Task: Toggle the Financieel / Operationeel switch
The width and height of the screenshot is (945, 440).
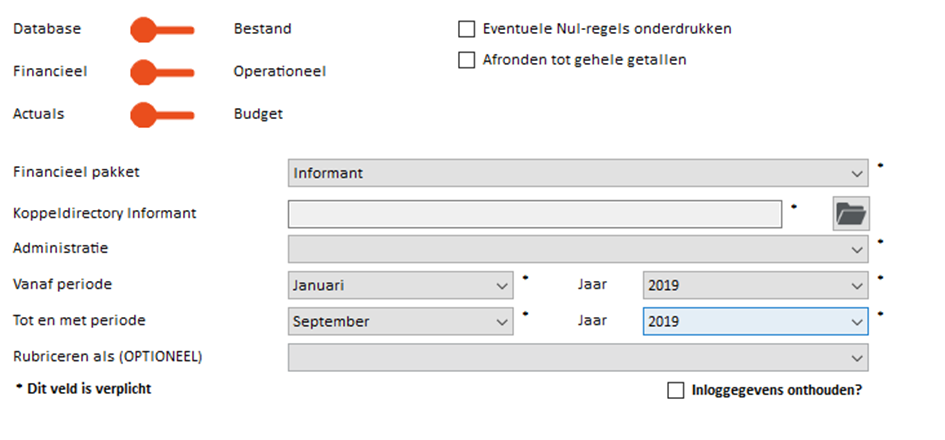Action: [162, 72]
